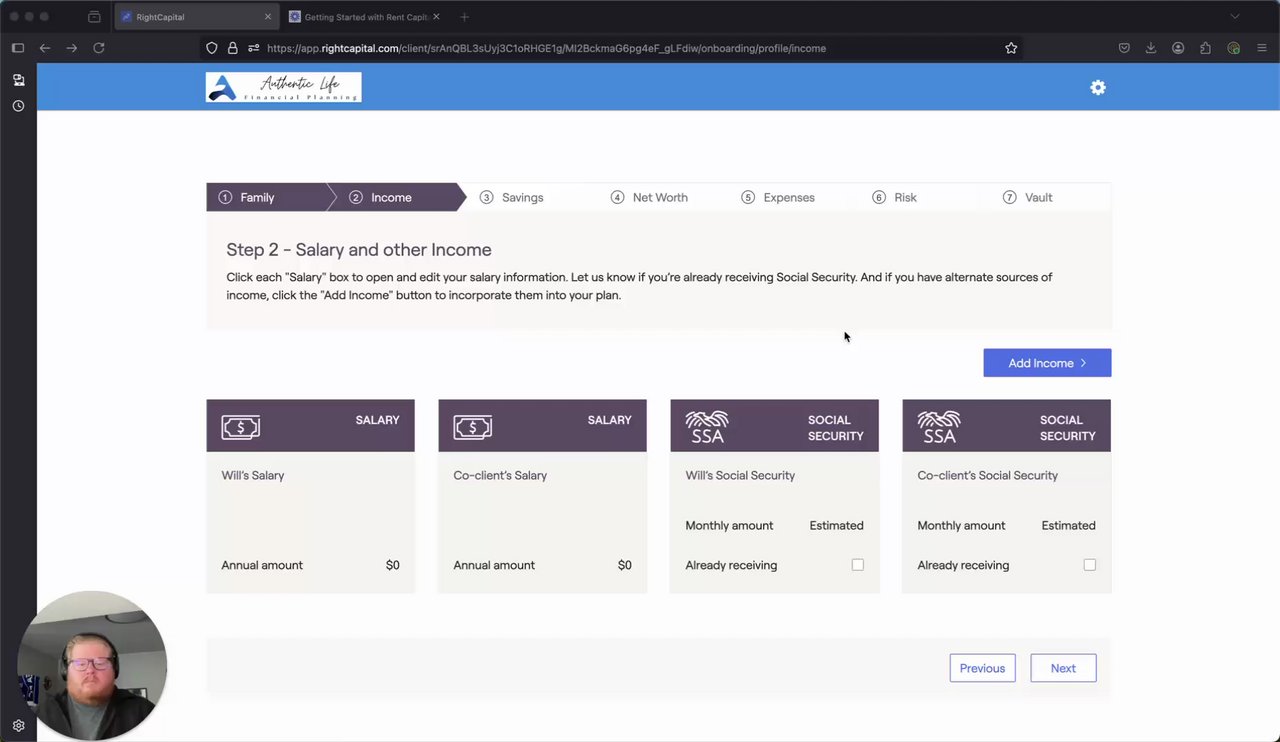This screenshot has height=742, width=1280.
Task: Open the browser hamburger menu
Action: (1262, 48)
